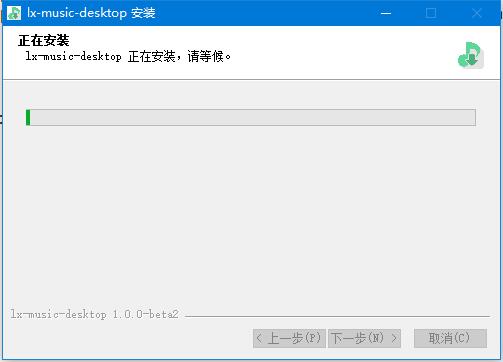Close the lx-music-desktop installer window

click(x=477, y=13)
